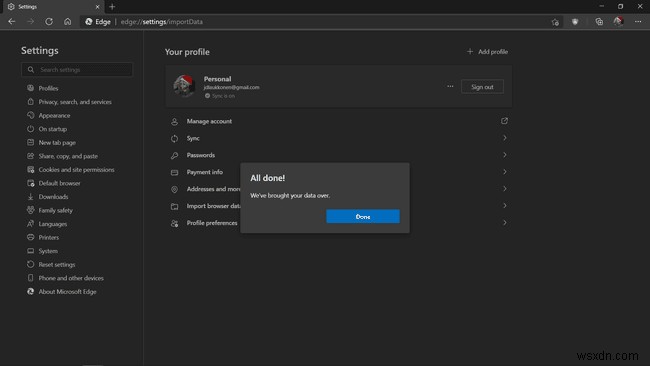The height and width of the screenshot is (366, 650).
Task: Click Add profile link
Action: click(487, 52)
